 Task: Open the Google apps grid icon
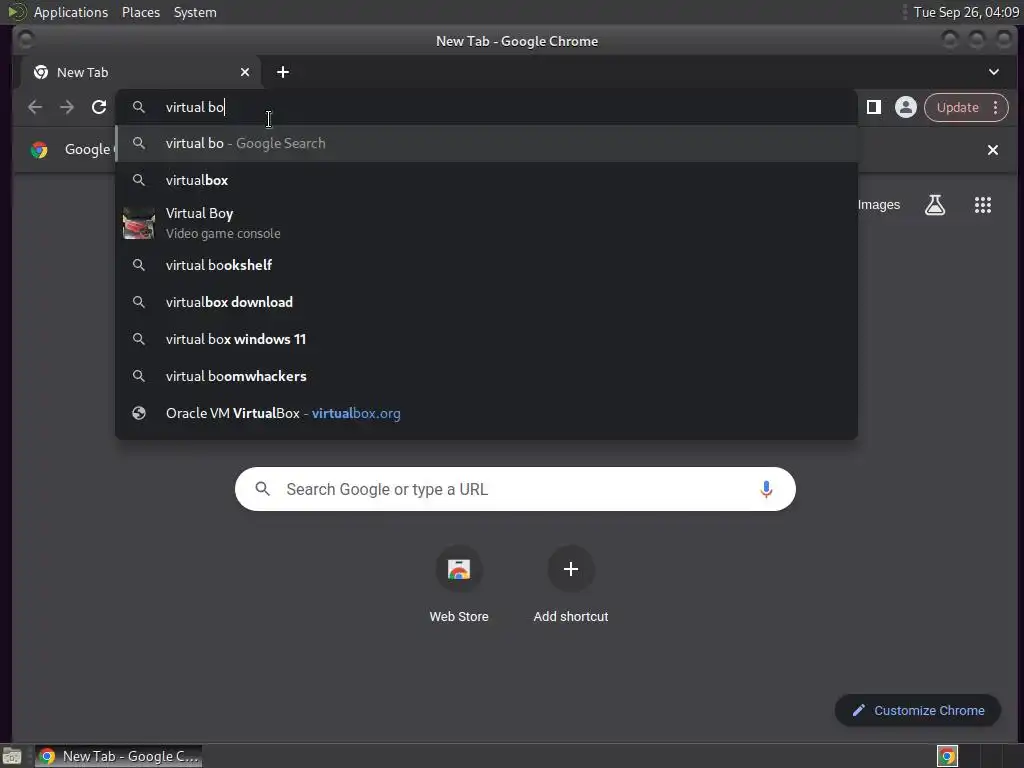pos(983,205)
